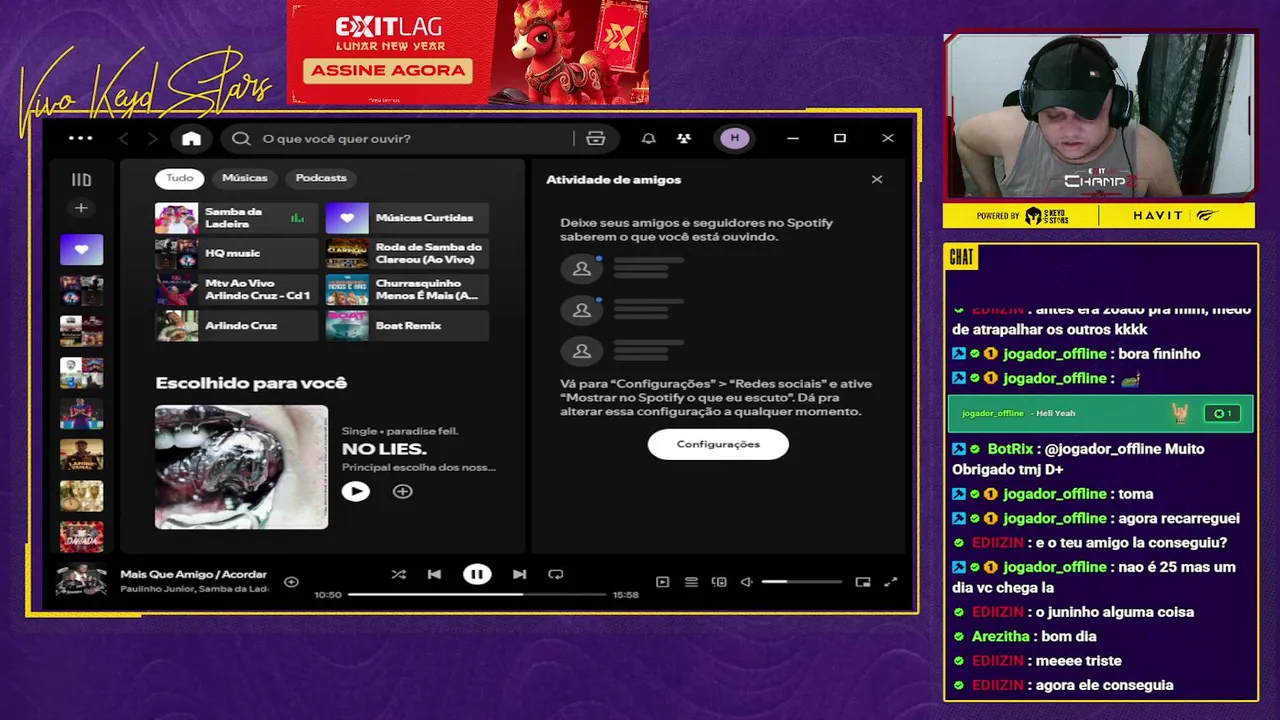Expand Your Library sidebar icon
This screenshot has height=720, width=1280.
tap(81, 180)
